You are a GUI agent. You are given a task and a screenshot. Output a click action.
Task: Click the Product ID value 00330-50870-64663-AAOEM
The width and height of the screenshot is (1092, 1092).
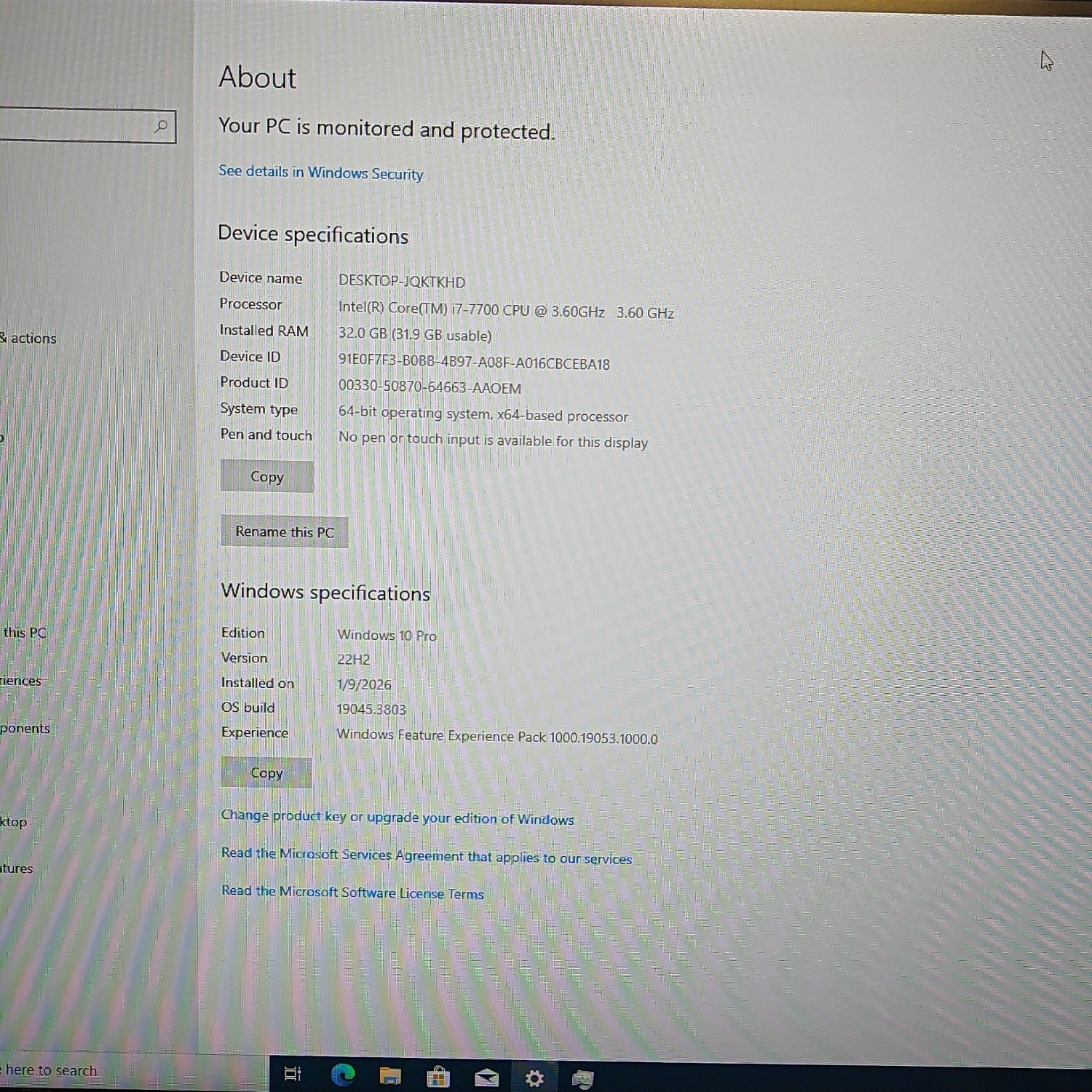pyautogui.click(x=430, y=387)
